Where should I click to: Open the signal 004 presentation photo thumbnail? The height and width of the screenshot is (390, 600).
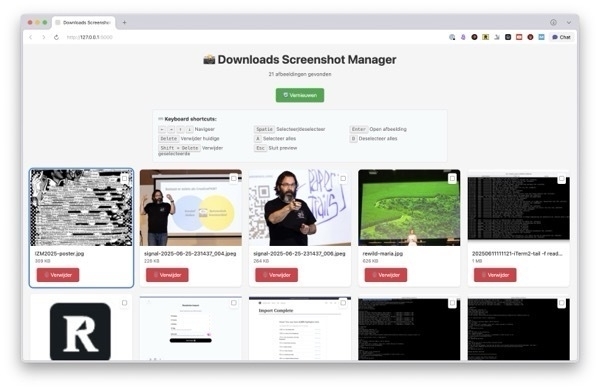pyautogui.click(x=191, y=207)
